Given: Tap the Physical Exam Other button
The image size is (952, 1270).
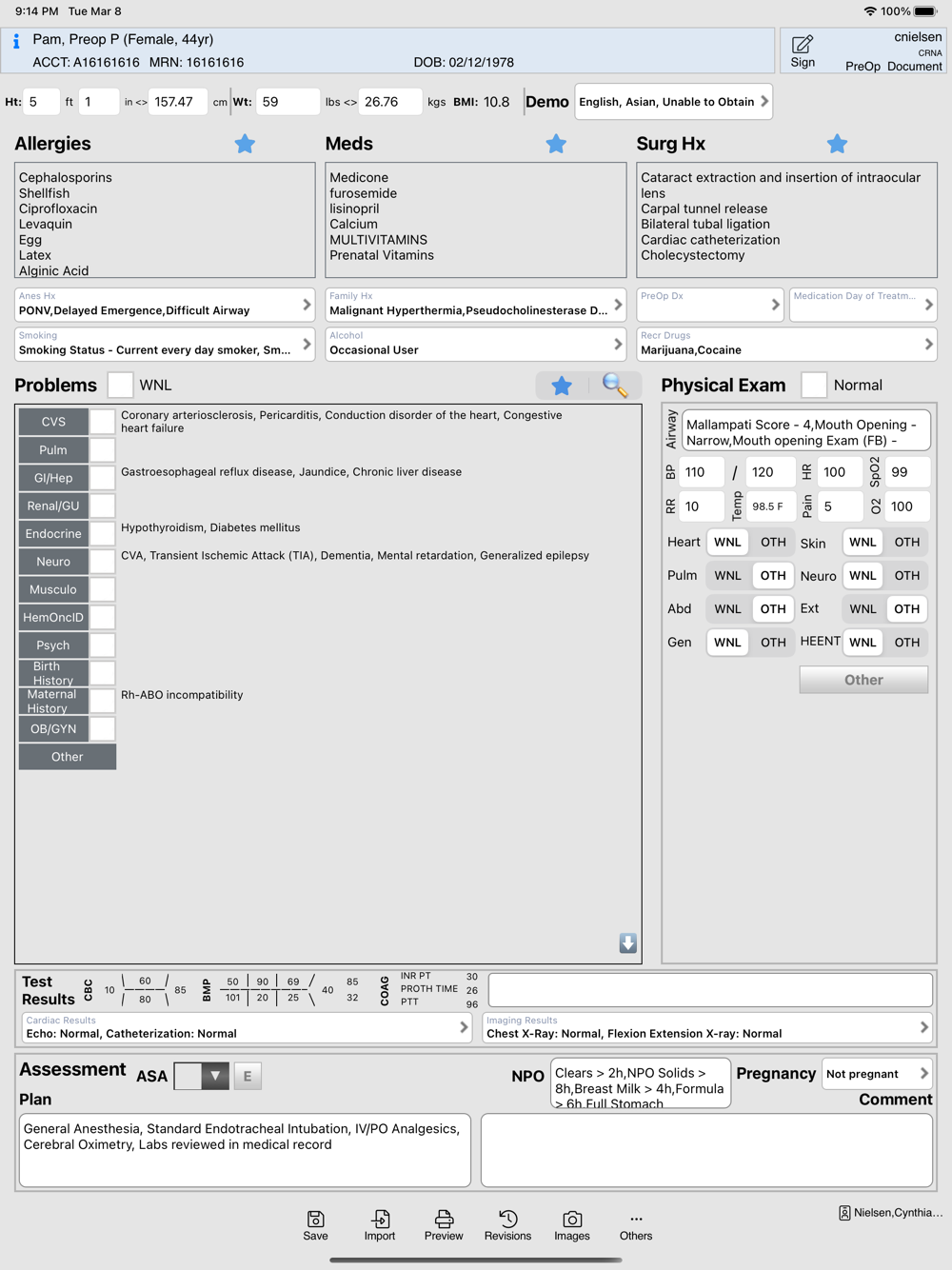Looking at the screenshot, I should coord(863,680).
